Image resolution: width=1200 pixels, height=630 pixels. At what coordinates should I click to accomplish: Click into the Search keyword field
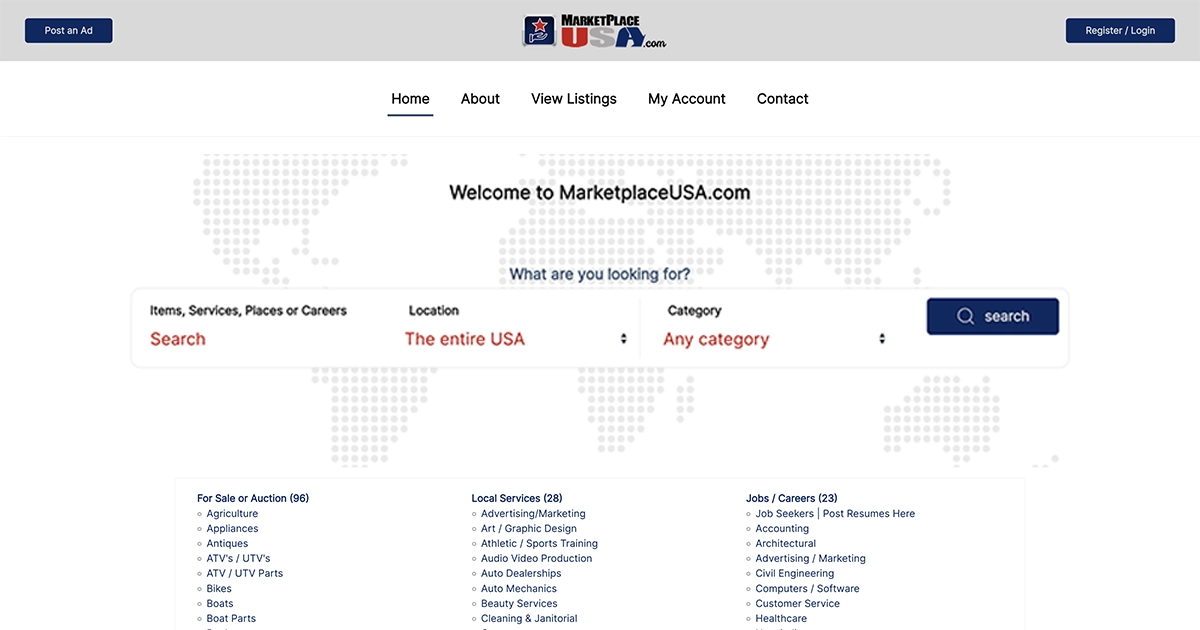[265, 339]
